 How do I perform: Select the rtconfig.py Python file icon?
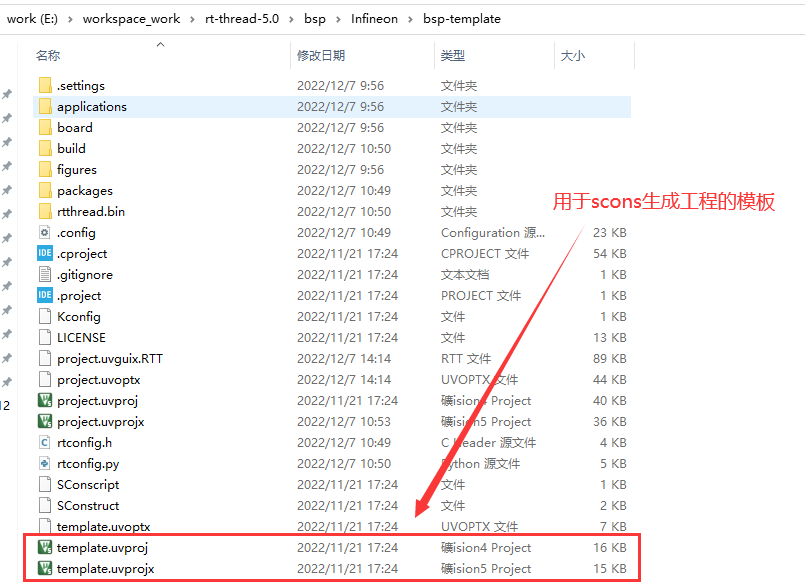(x=44, y=464)
